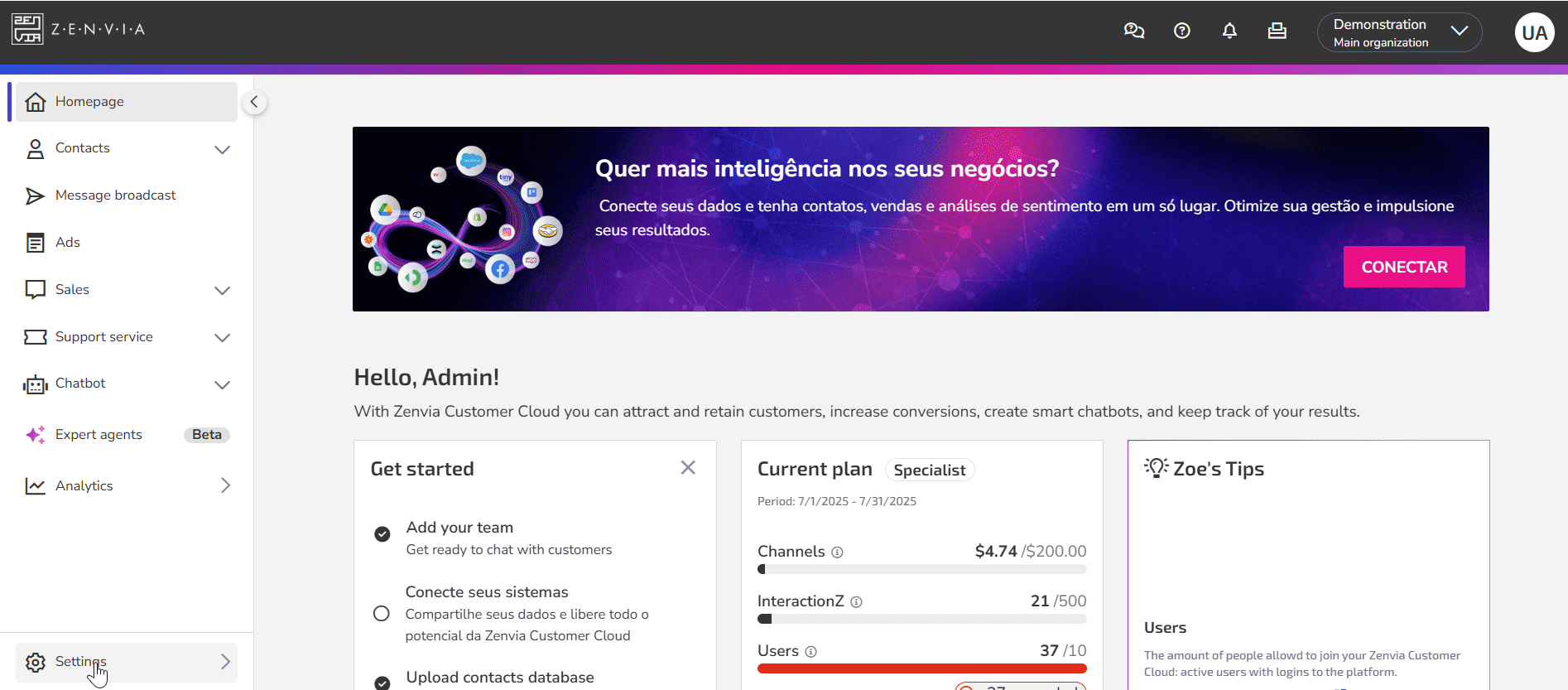This screenshot has width=1568, height=690.
Task: Click the Current plan heading
Action: pos(815,469)
